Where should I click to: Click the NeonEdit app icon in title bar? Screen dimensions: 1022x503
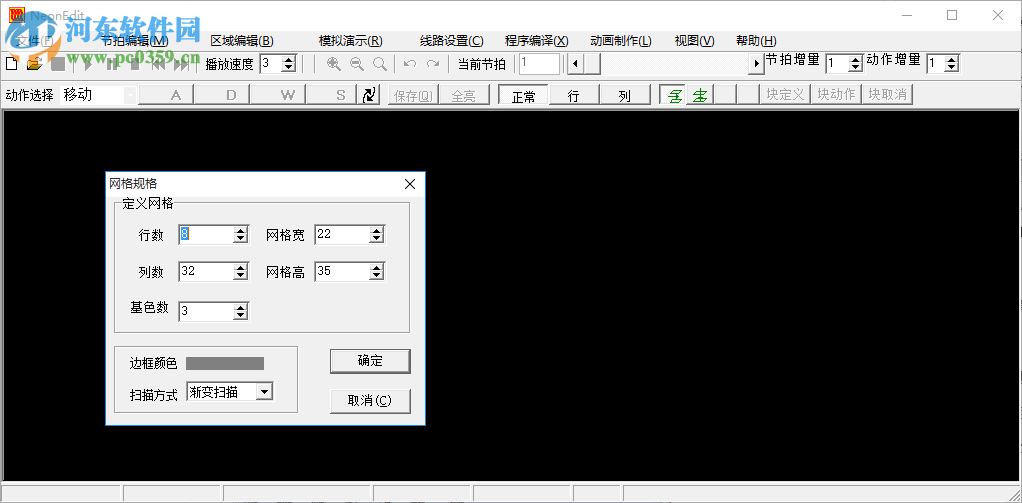(x=17, y=14)
